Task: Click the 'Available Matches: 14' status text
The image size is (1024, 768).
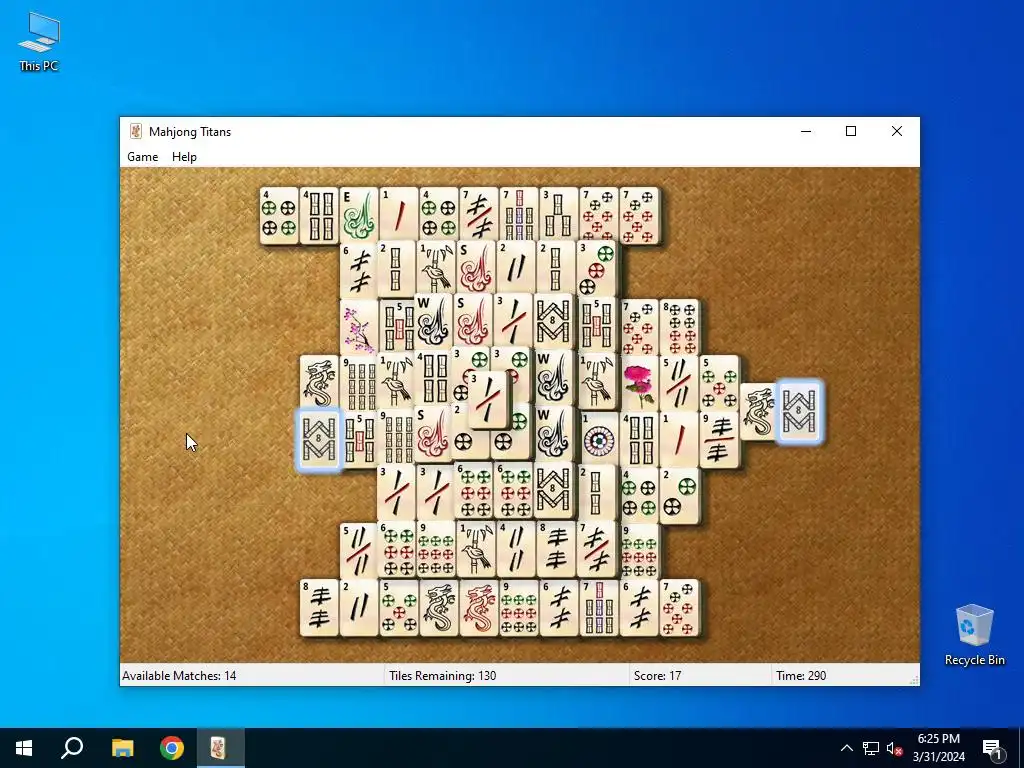Action: [x=179, y=675]
